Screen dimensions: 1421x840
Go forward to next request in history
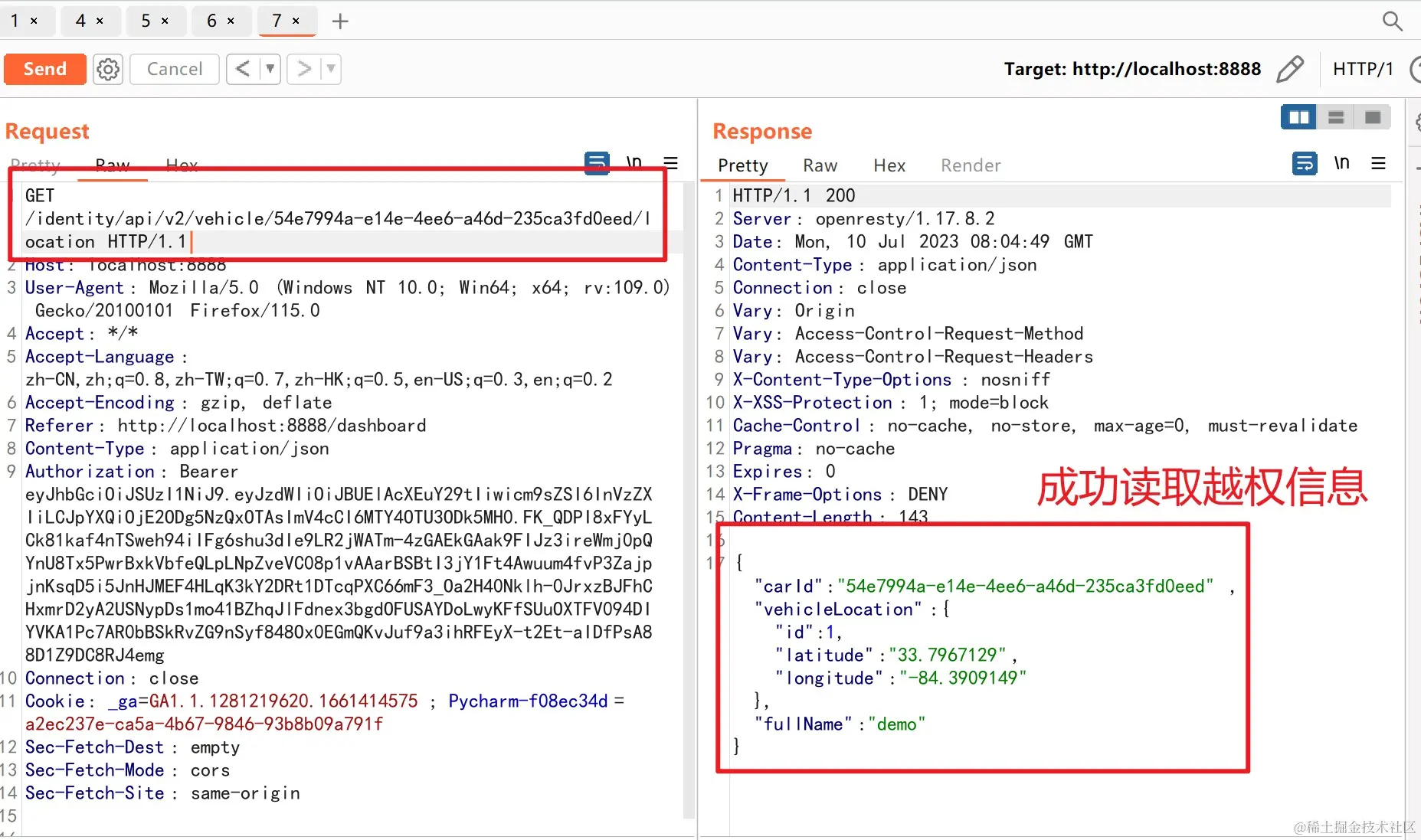304,69
